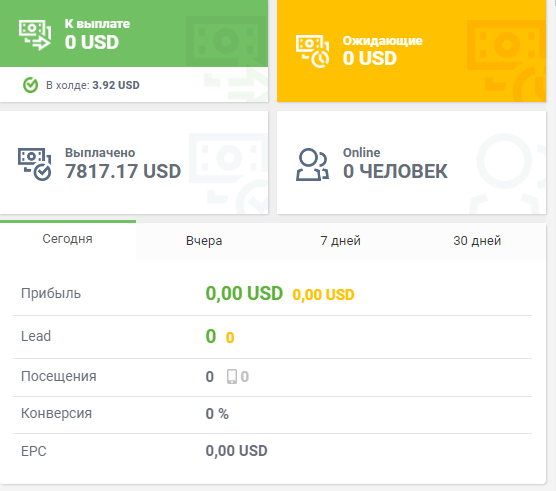Switch to the Вчера tab

[x=204, y=241]
